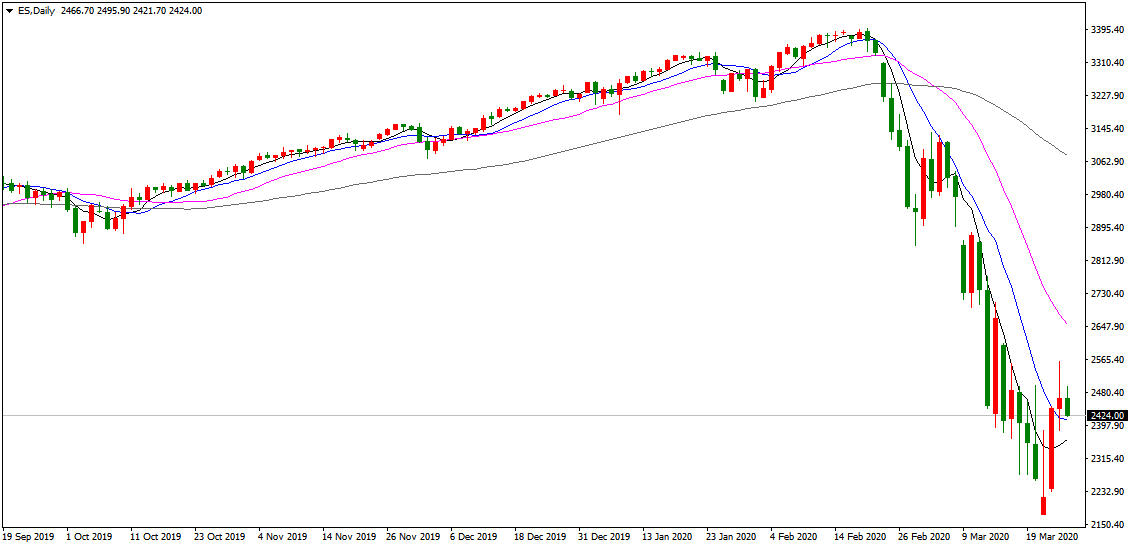Select the 3062.90 price axis label
This screenshot has height=548, width=1131.
click(x=1107, y=162)
